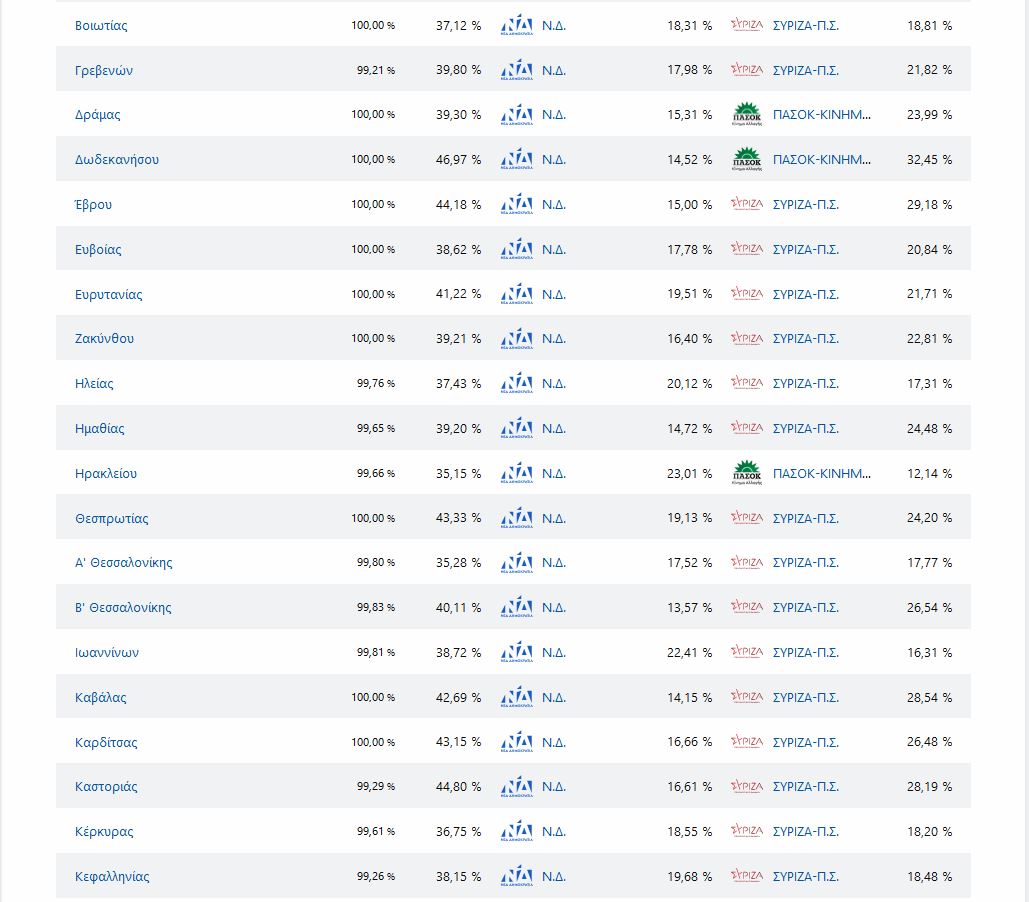The image size is (1029, 902).
Task: Go to the Β' Θεσσαλονίκης district page
Action: tap(124, 608)
